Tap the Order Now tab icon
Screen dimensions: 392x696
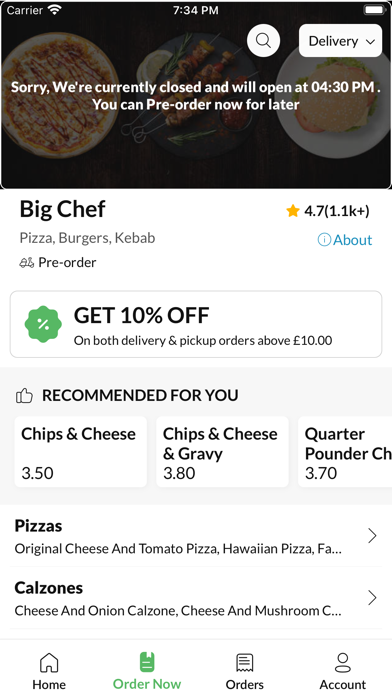coord(147,662)
